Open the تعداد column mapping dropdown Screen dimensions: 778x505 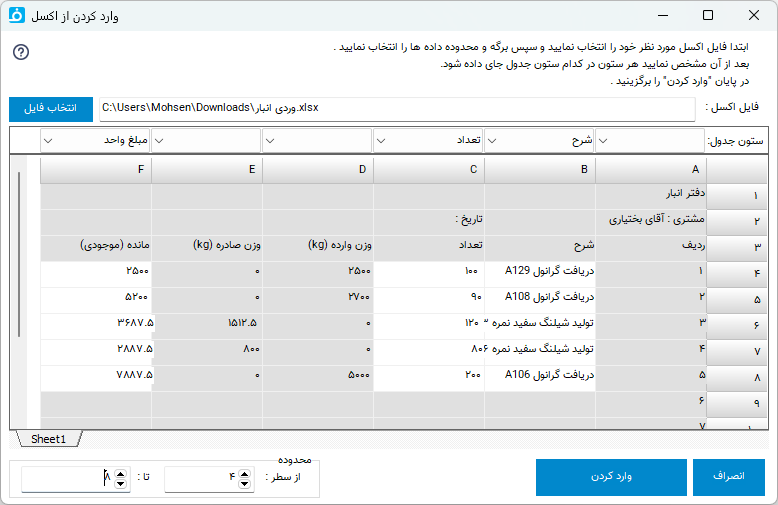point(428,141)
